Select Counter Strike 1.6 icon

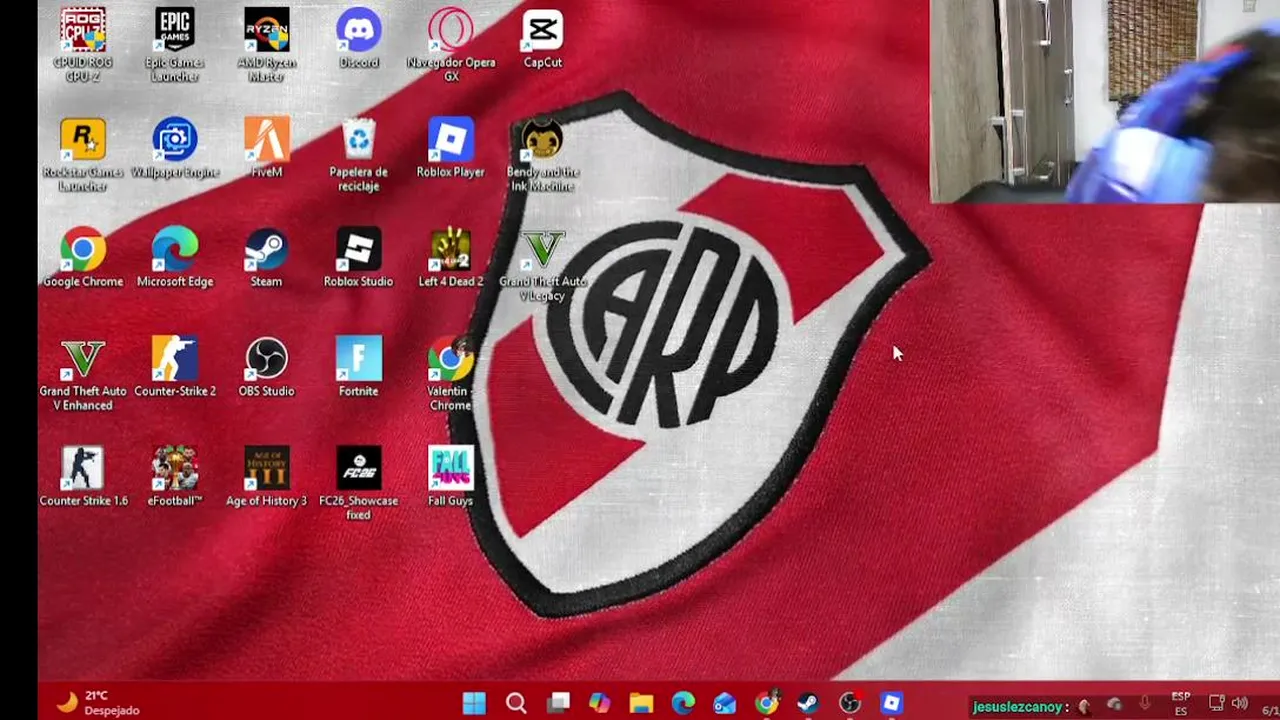click(x=83, y=477)
